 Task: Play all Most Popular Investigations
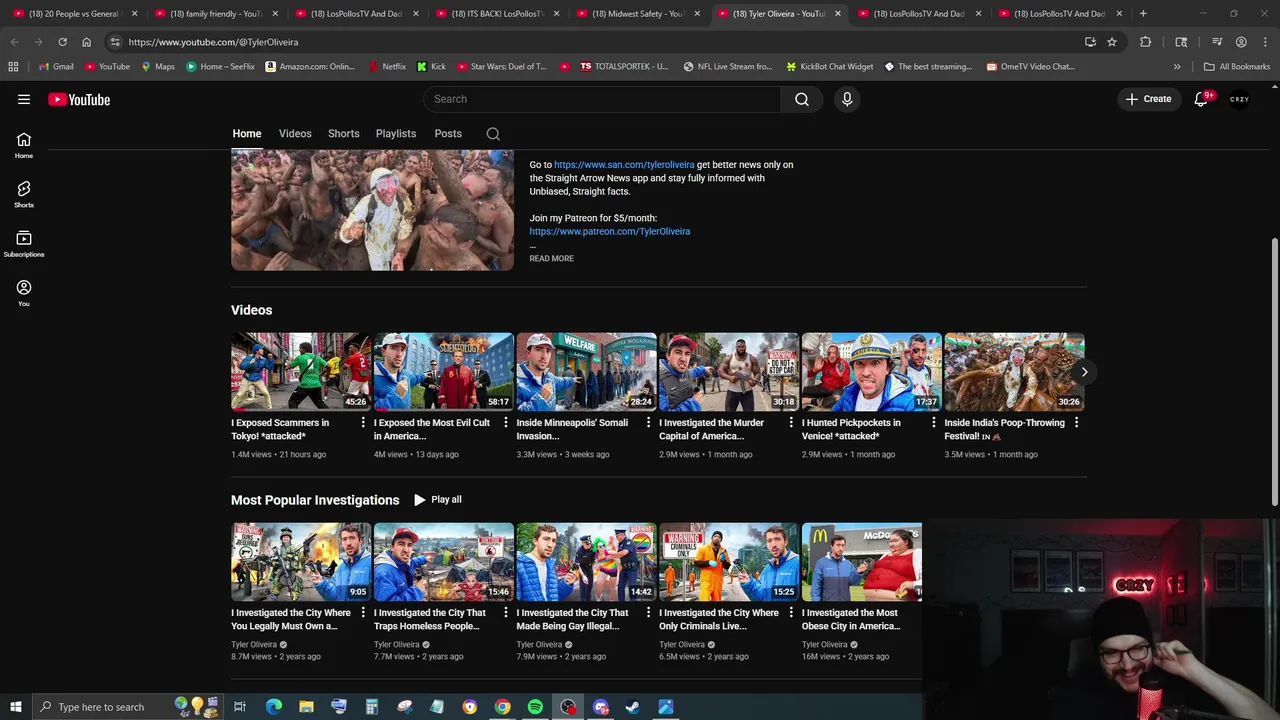click(437, 500)
